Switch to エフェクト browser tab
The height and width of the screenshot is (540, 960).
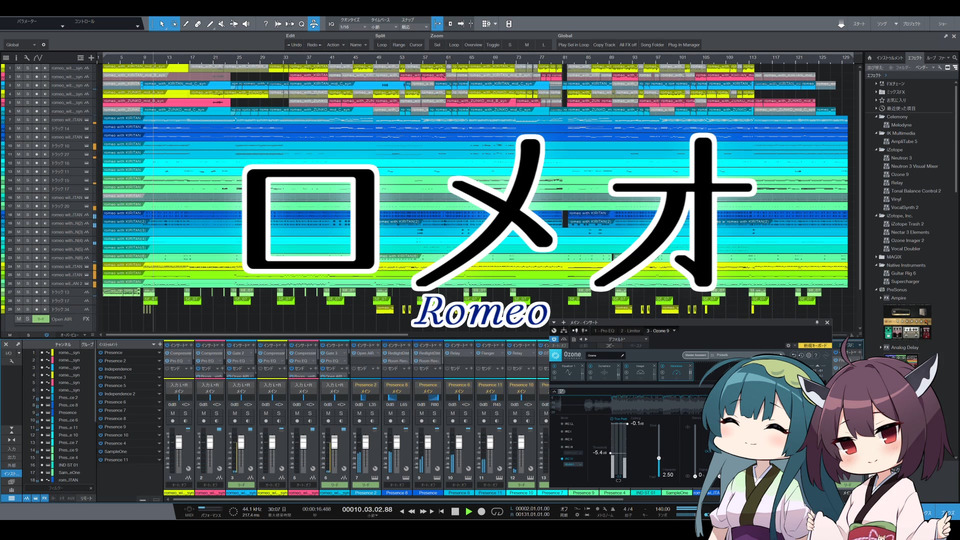[x=915, y=58]
